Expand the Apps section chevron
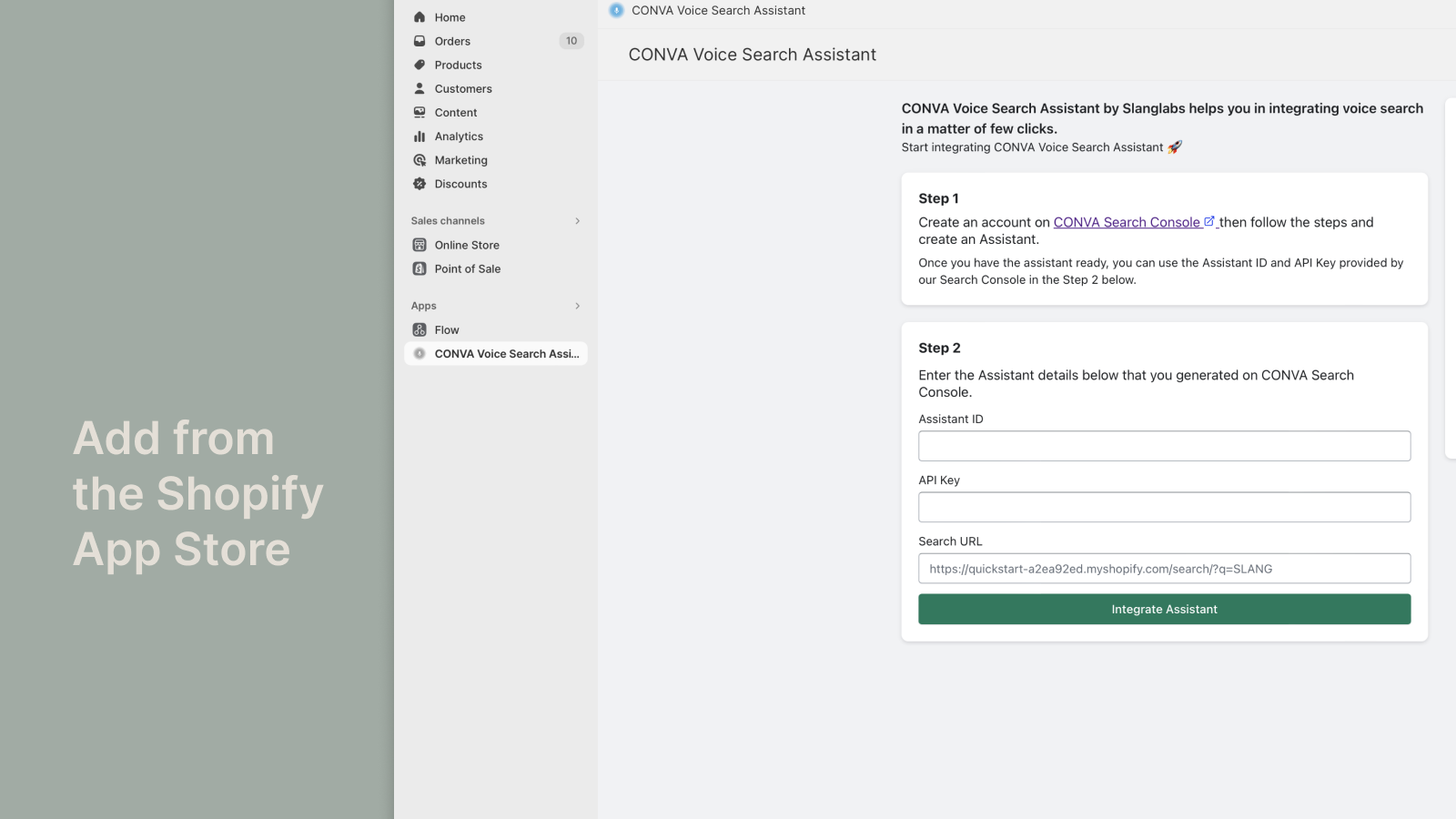The height and width of the screenshot is (819, 1456). tap(577, 306)
